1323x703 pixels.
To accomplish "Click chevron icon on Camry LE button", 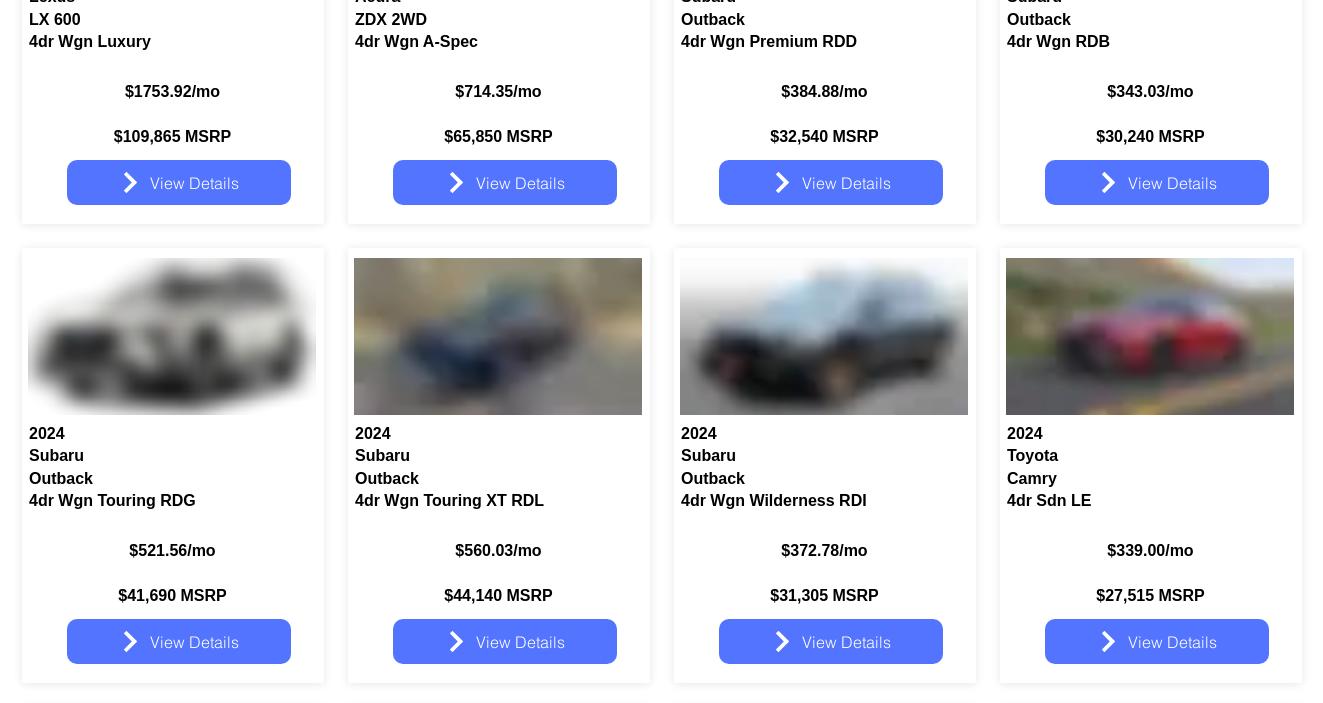I will click(1108, 642).
